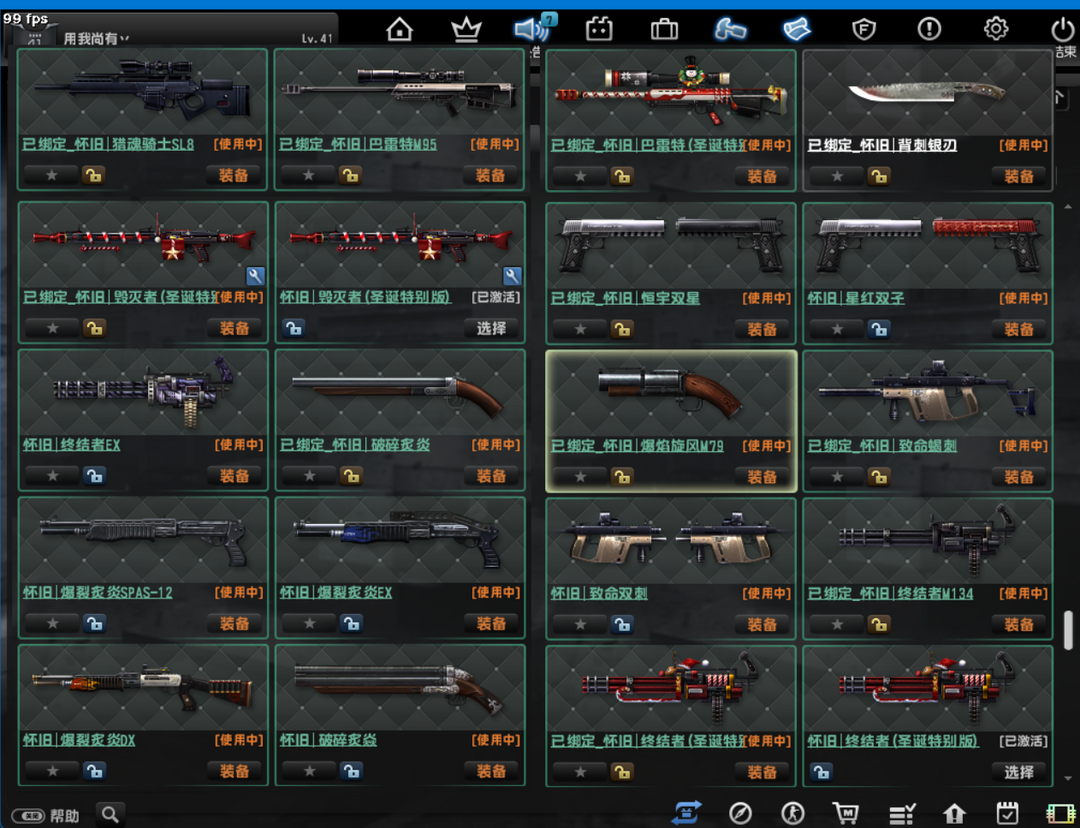This screenshot has height=828, width=1080.
Task: Click the home icon in top toolbar
Action: click(399, 29)
